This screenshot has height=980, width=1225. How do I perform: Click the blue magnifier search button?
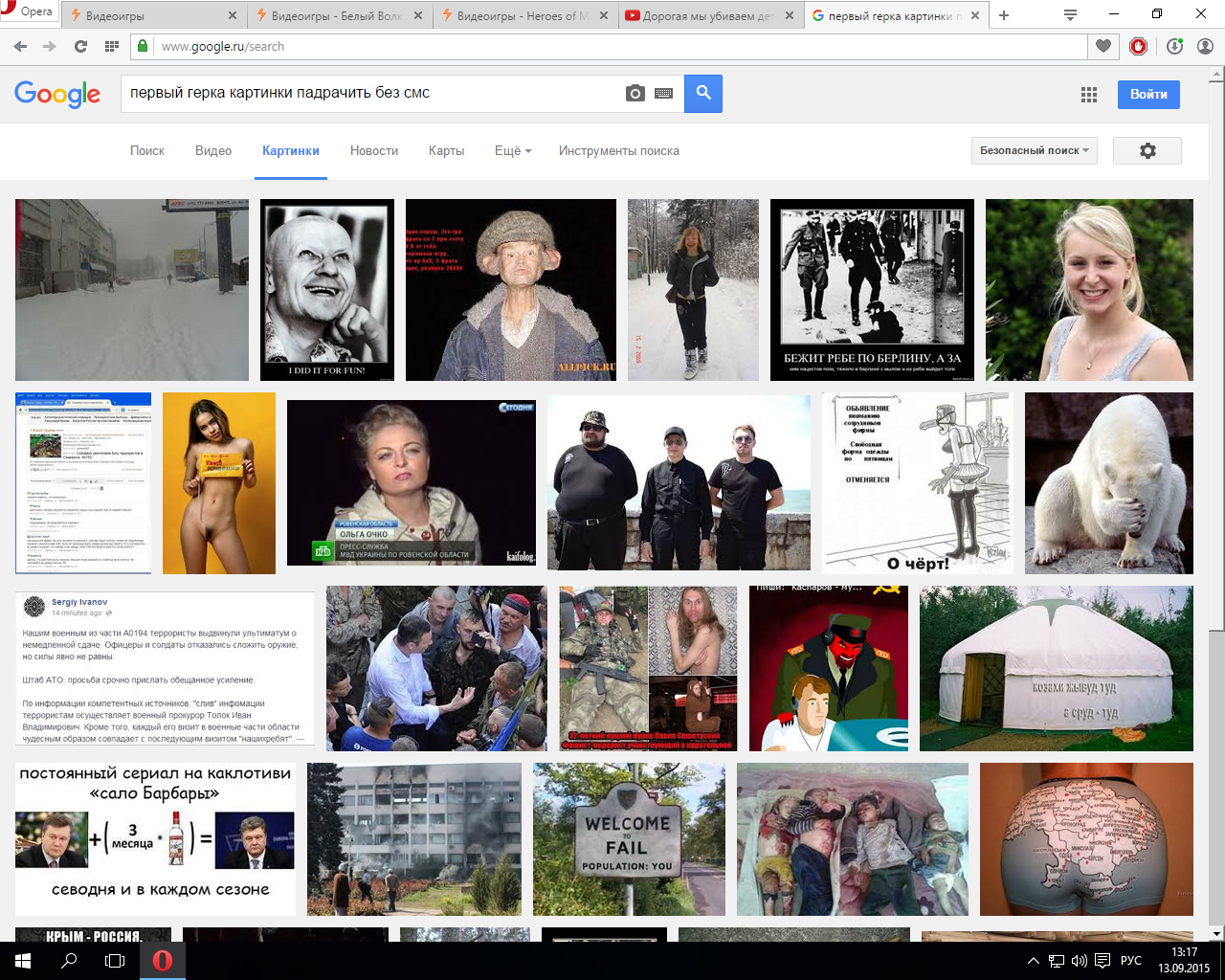coord(703,93)
